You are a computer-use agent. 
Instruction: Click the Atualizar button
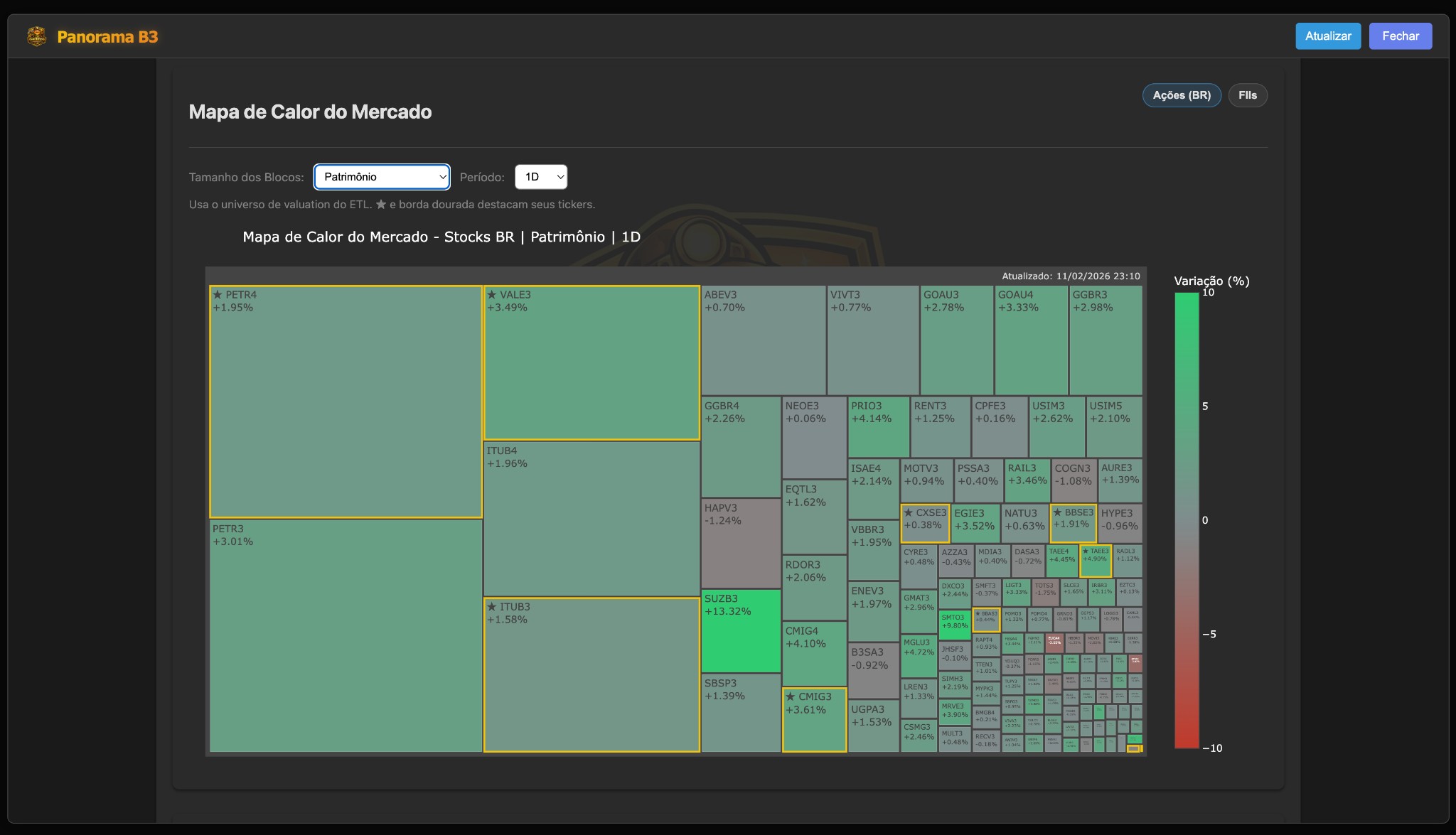pyautogui.click(x=1328, y=36)
